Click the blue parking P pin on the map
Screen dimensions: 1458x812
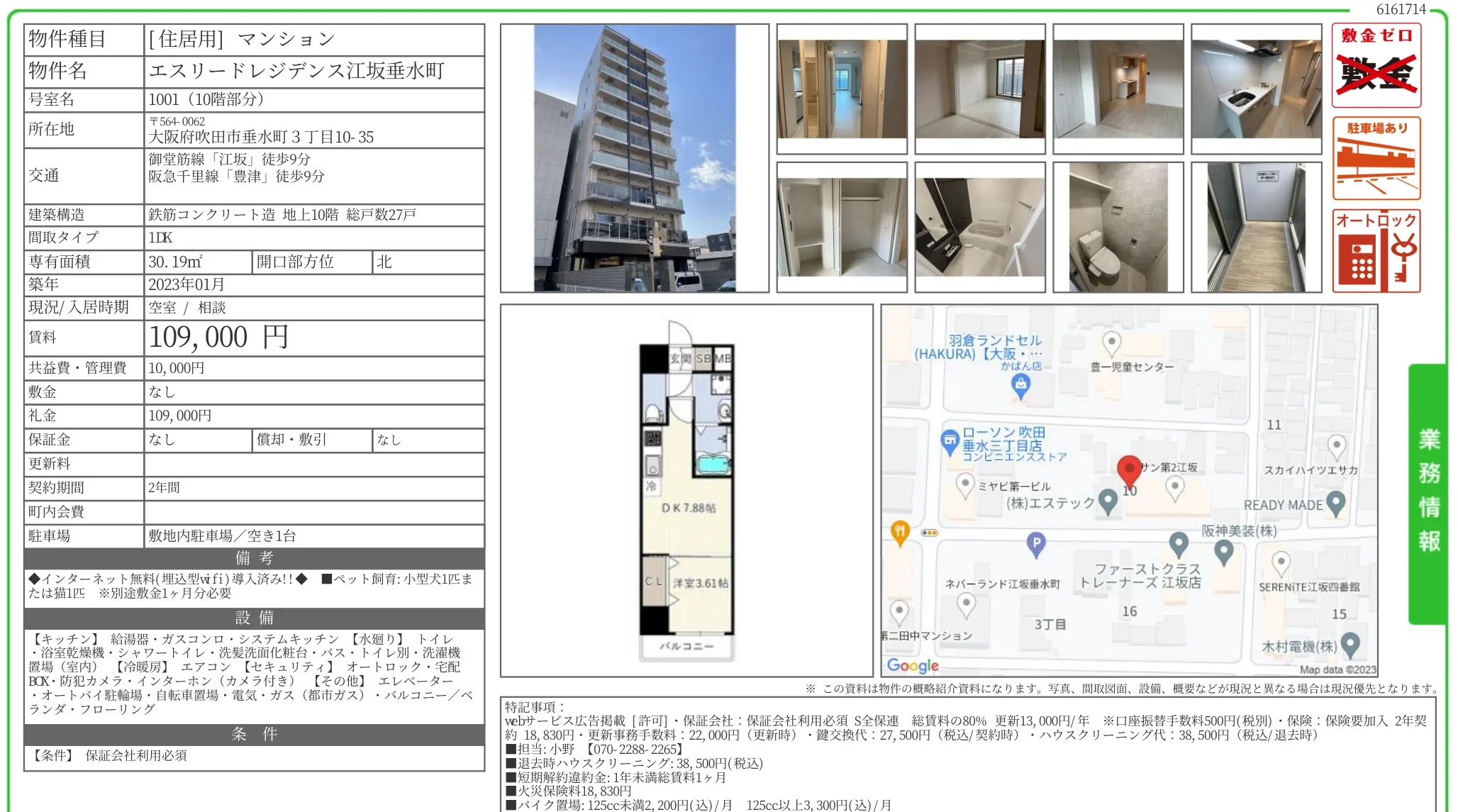click(1037, 542)
